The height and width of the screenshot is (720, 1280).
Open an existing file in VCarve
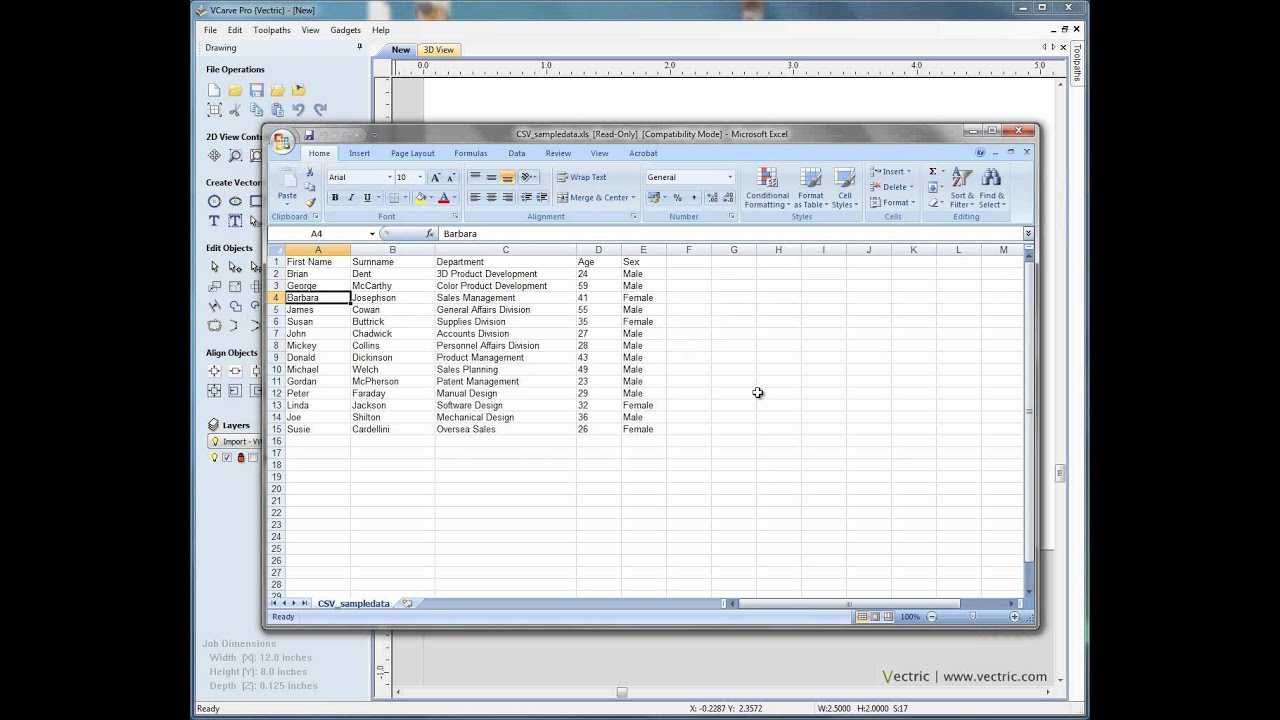(235, 90)
